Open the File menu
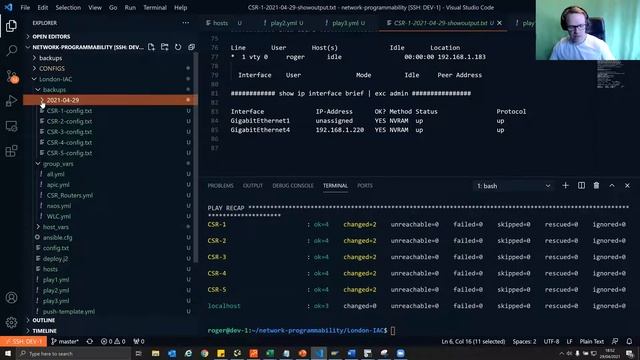Screen dimensions: 640x360 click(25, 7)
